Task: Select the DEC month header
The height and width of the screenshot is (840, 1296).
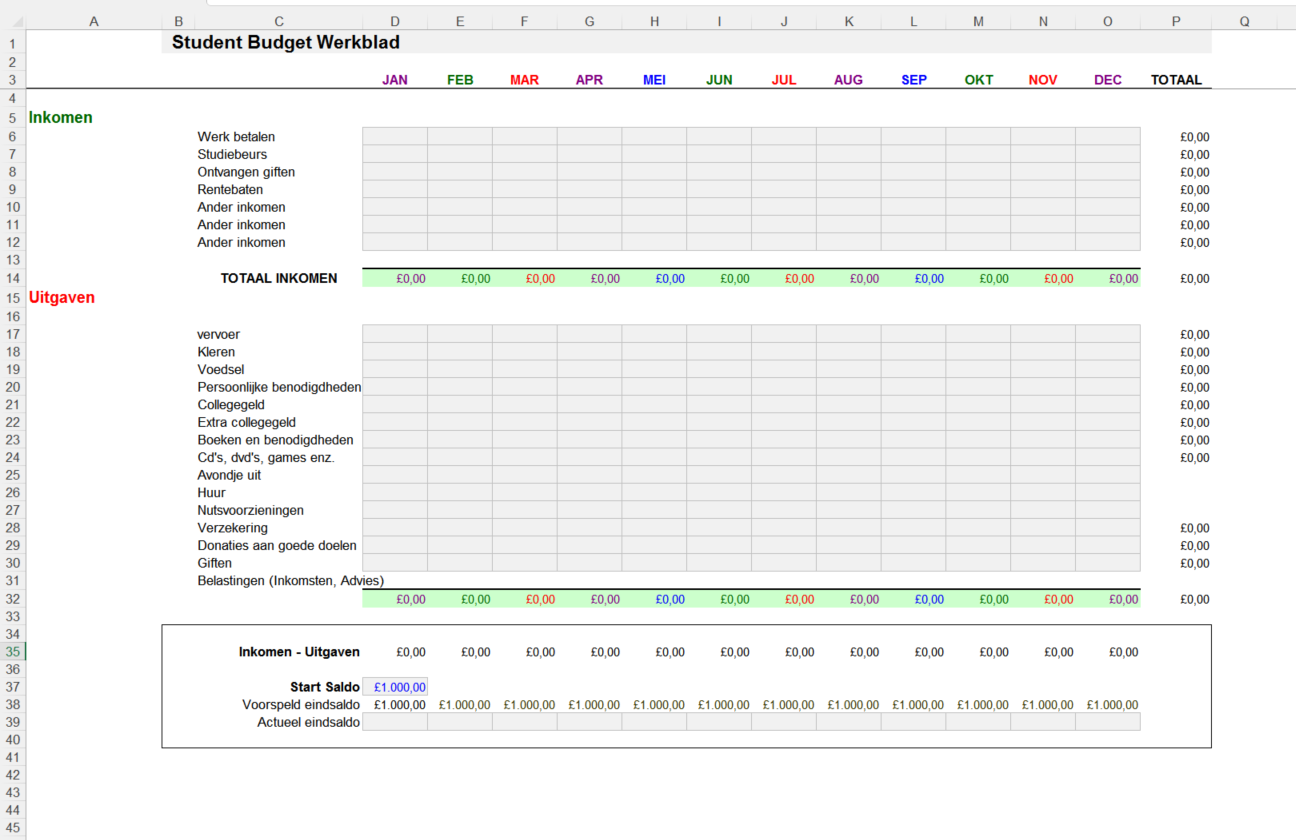Action: [x=1108, y=80]
